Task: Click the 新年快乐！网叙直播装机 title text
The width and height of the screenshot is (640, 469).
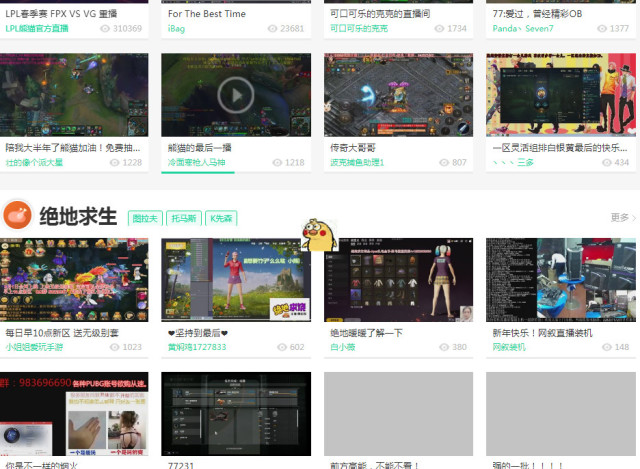Action: [x=542, y=333]
